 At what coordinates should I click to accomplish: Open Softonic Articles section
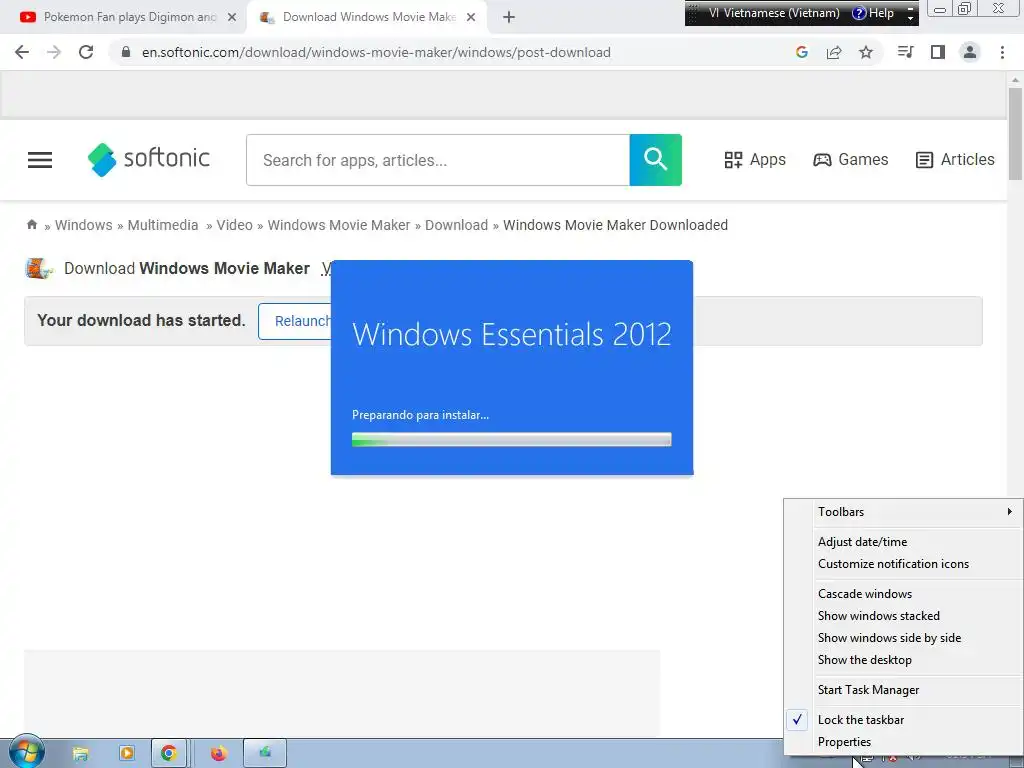(955, 159)
